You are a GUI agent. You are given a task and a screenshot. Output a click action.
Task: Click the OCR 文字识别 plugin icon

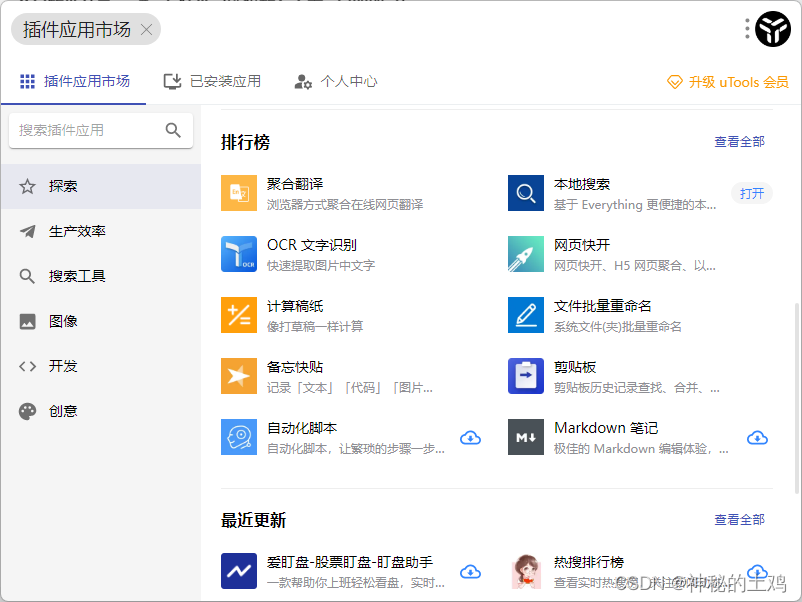pos(239,254)
